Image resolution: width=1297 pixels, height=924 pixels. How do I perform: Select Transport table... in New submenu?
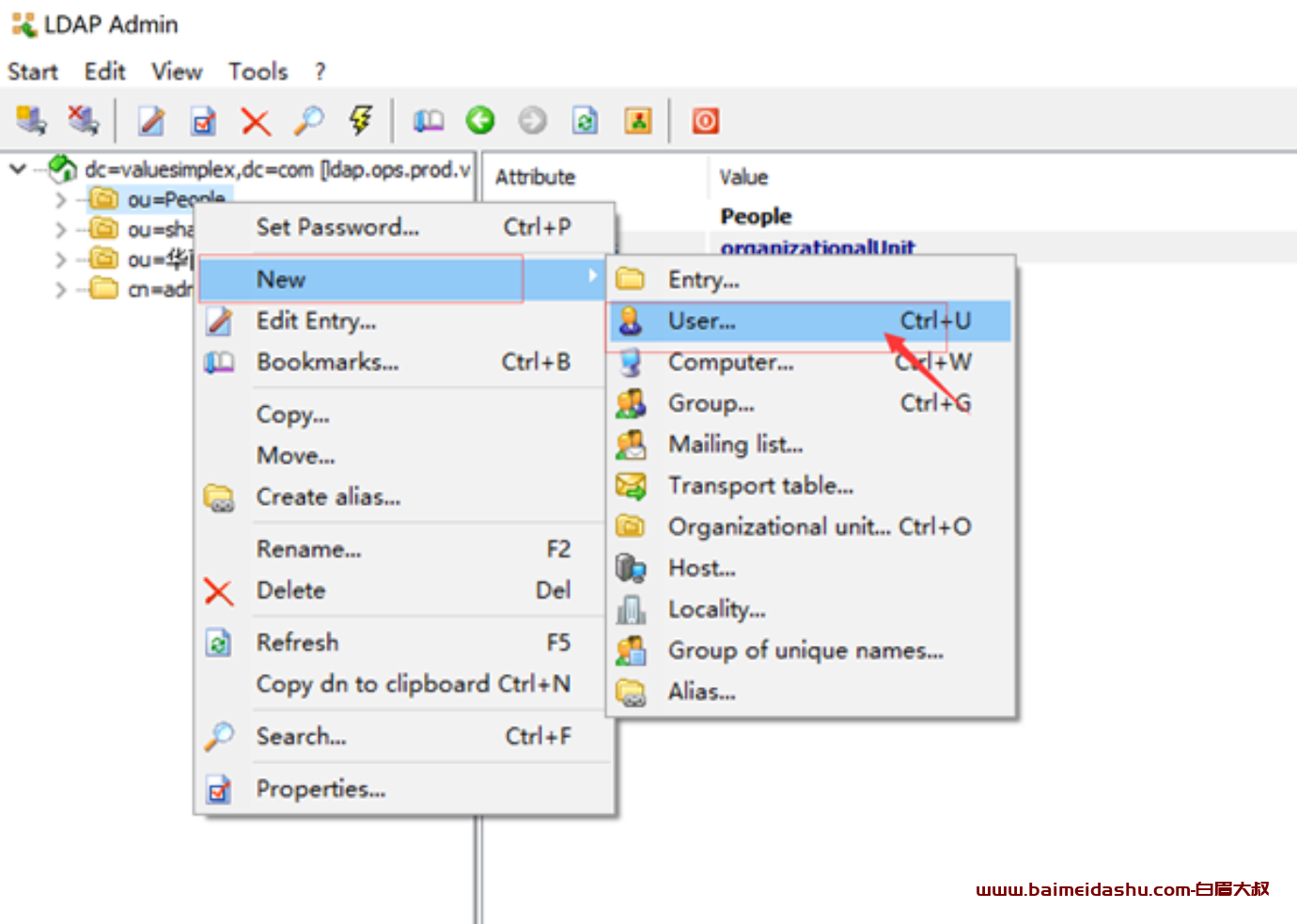[x=811, y=486]
